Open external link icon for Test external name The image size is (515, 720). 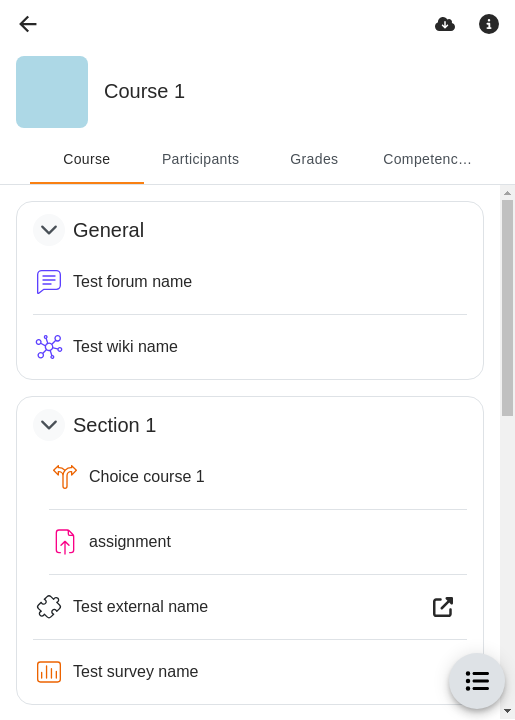point(443,607)
